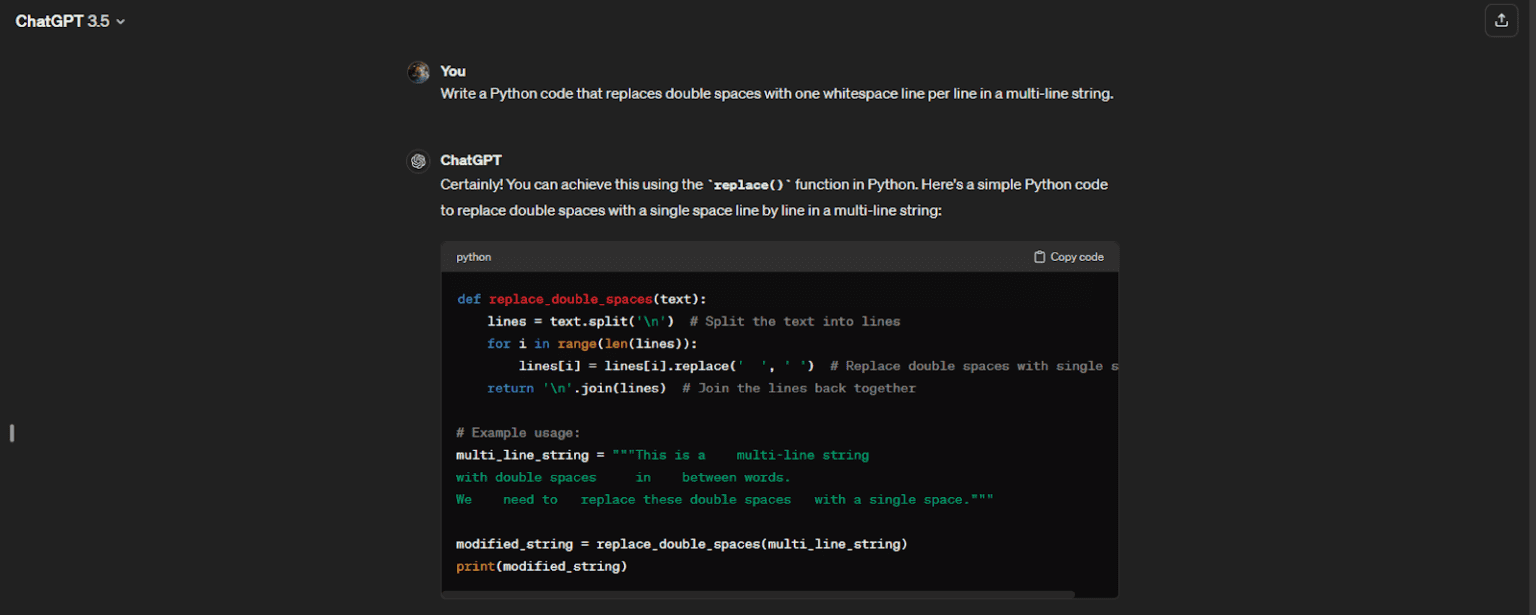Click the def replace_double_spaces code line
1536x615 pixels.
point(582,299)
